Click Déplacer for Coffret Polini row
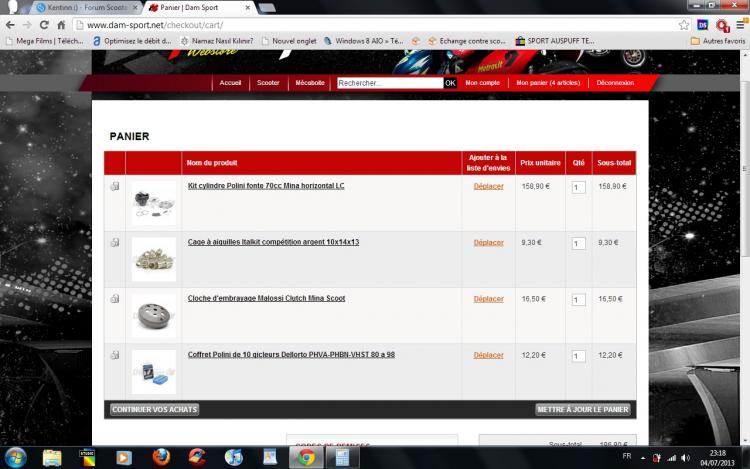The height and width of the screenshot is (469, 750). [x=488, y=355]
